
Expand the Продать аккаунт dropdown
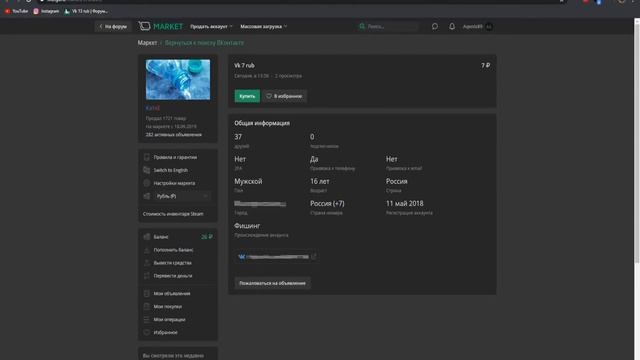pos(211,27)
